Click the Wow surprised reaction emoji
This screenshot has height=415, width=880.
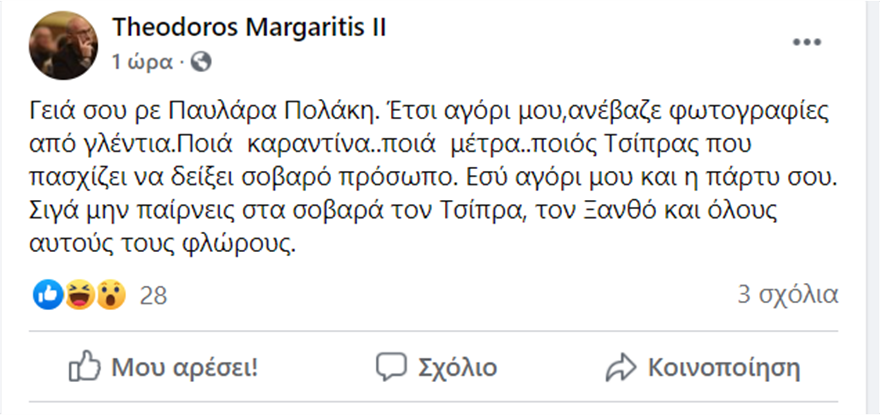110,294
